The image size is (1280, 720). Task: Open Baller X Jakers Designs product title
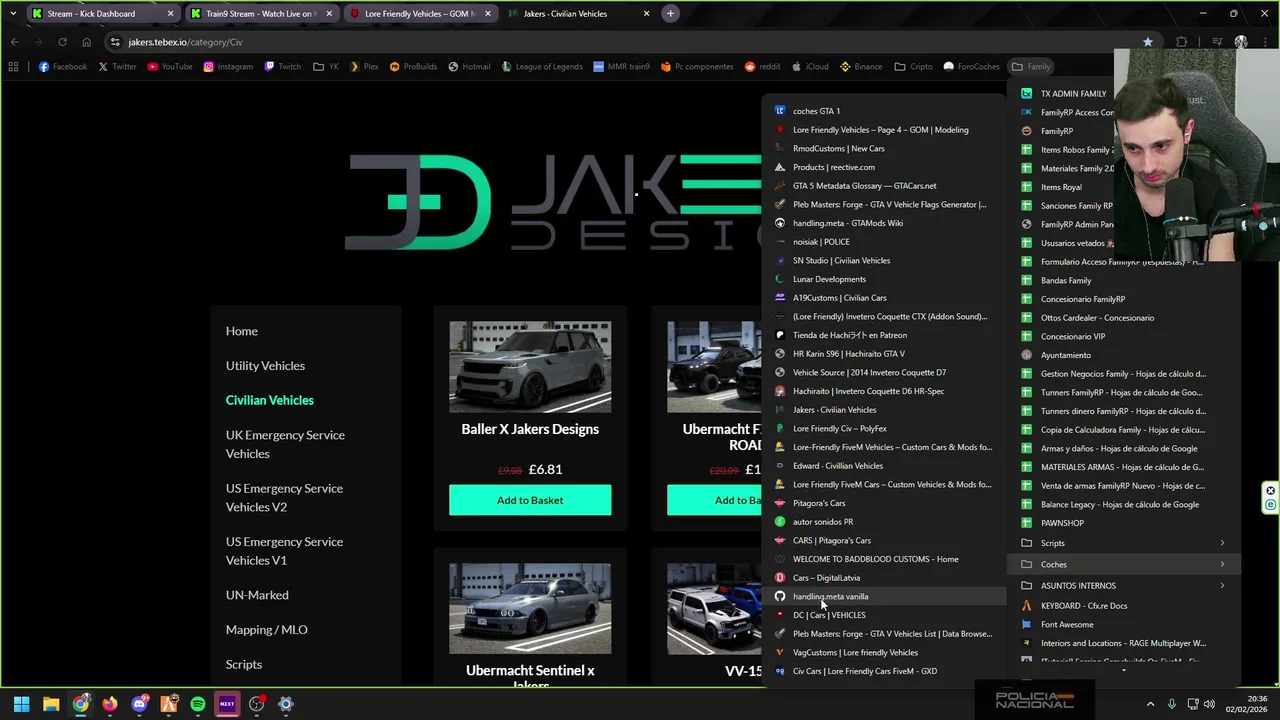(x=530, y=429)
